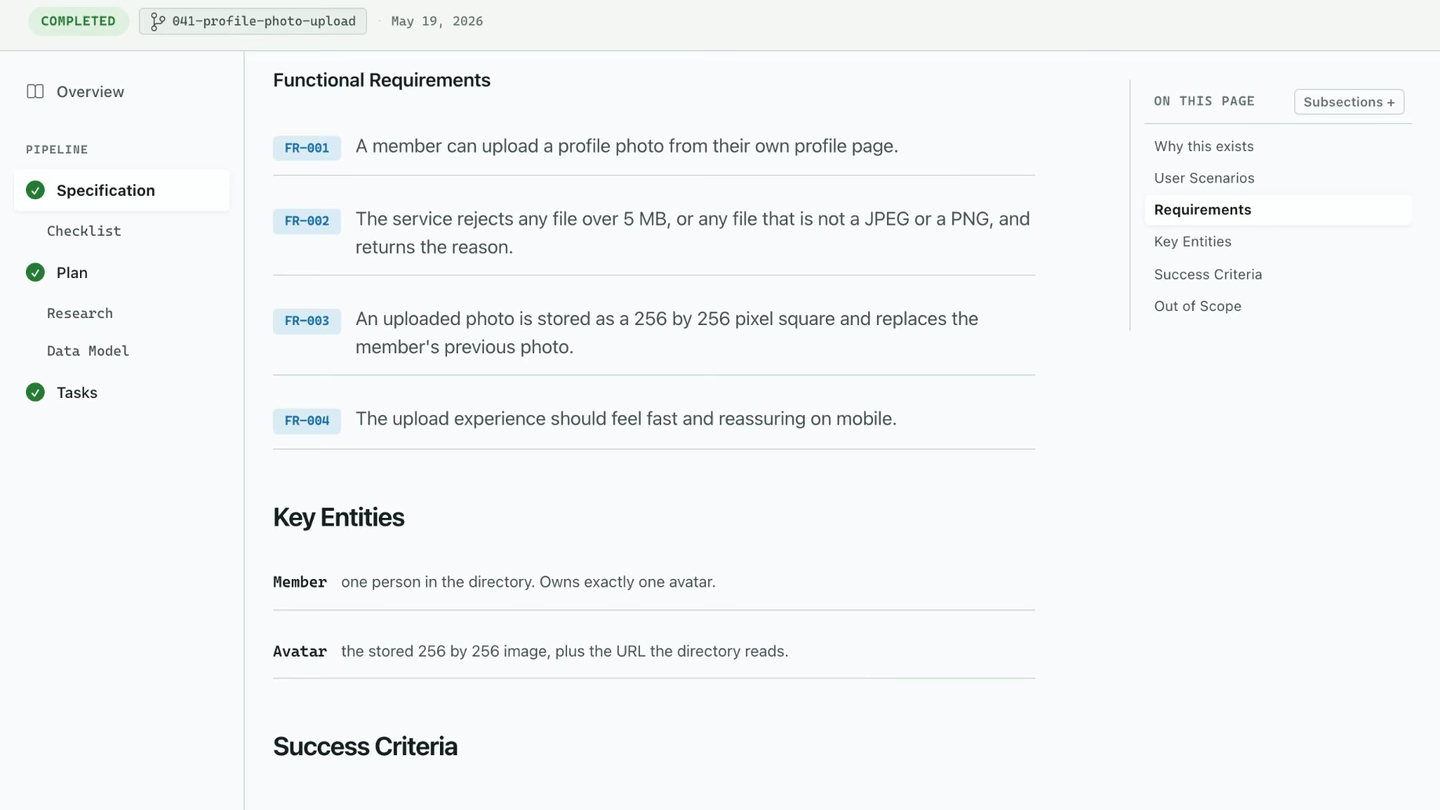
Task: Jump to Requirements in page outline
Action: click(1278, 210)
